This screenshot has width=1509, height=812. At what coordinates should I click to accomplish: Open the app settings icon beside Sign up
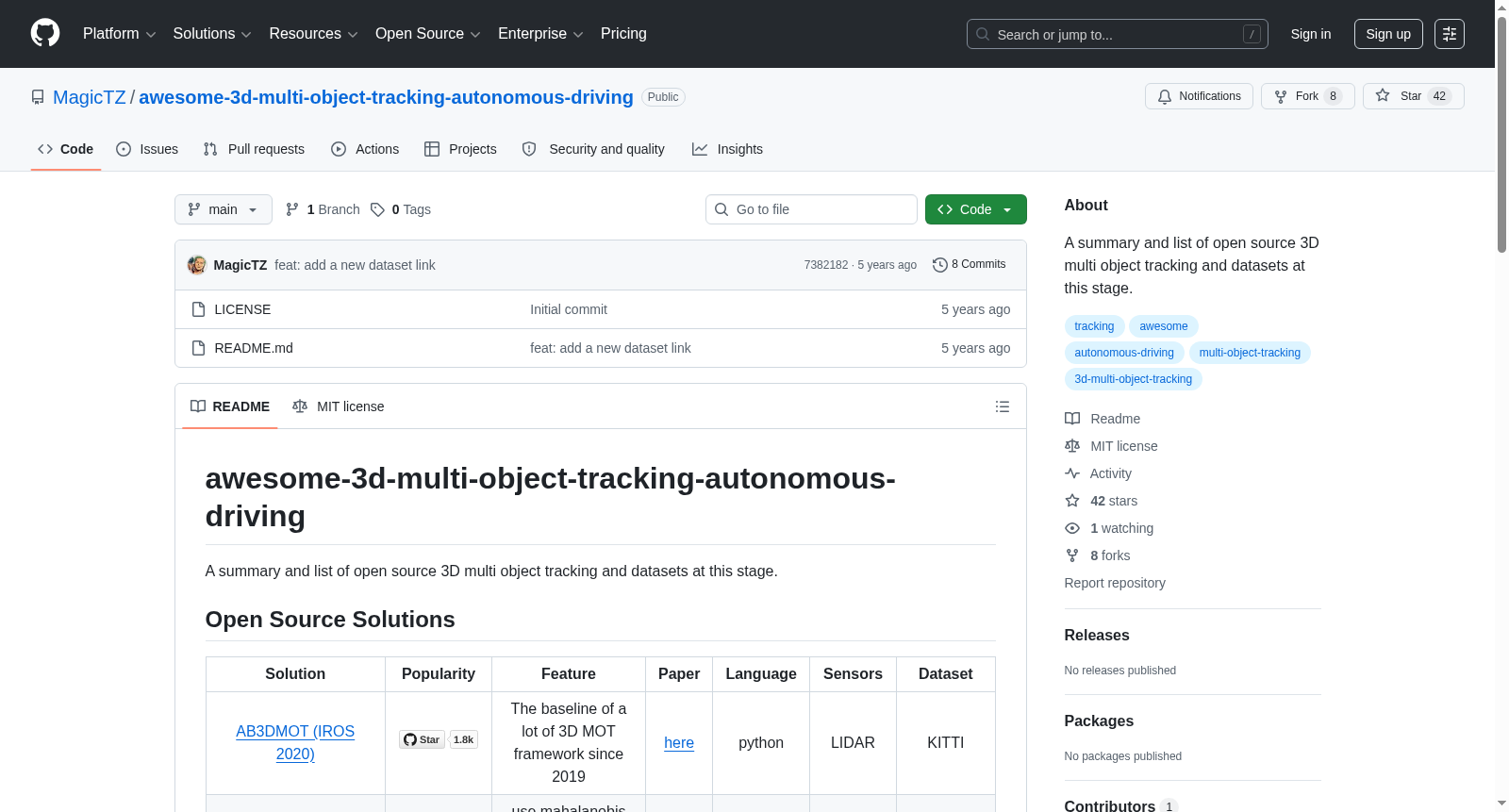point(1450,34)
